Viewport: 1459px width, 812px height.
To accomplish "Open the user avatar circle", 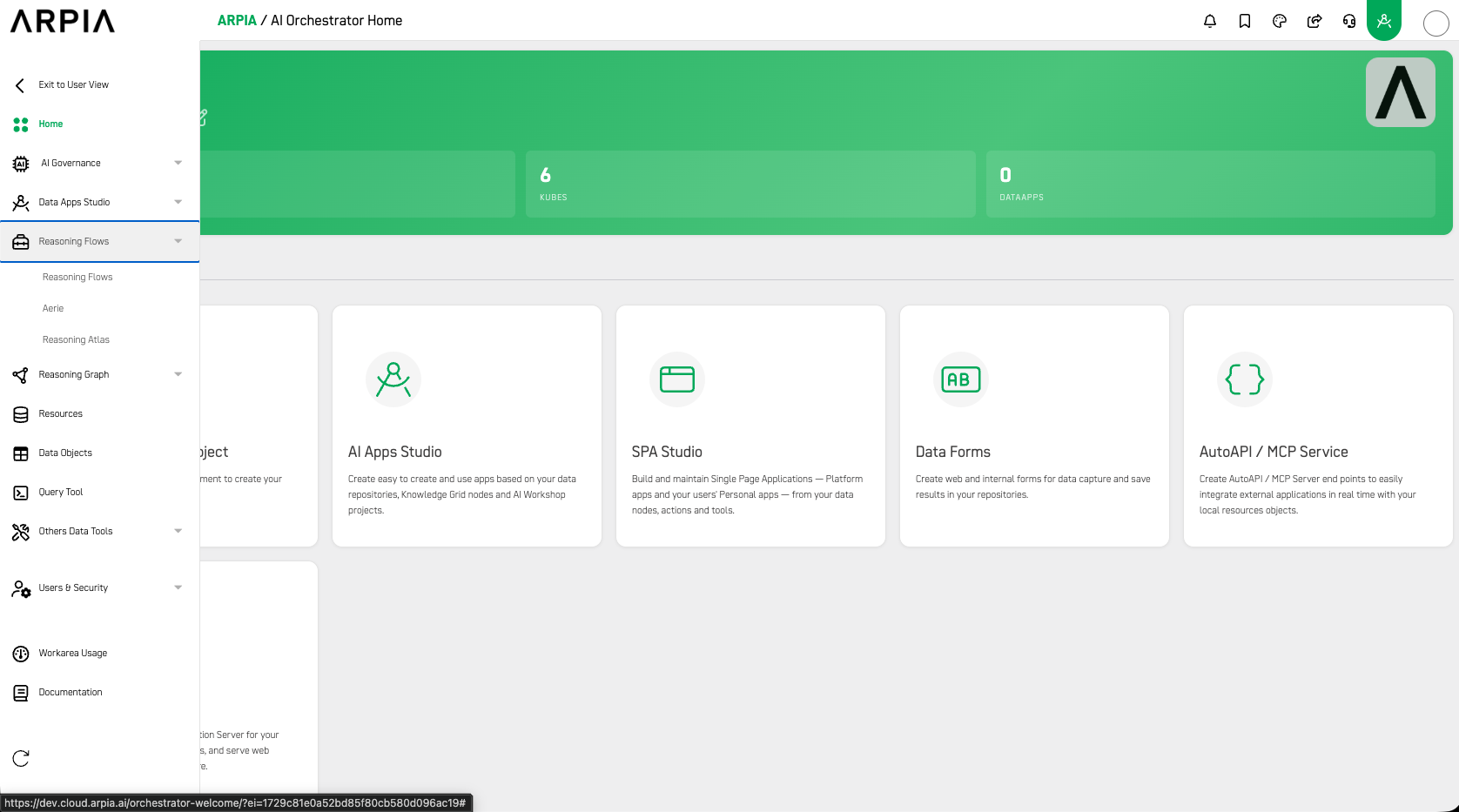I will [1436, 23].
